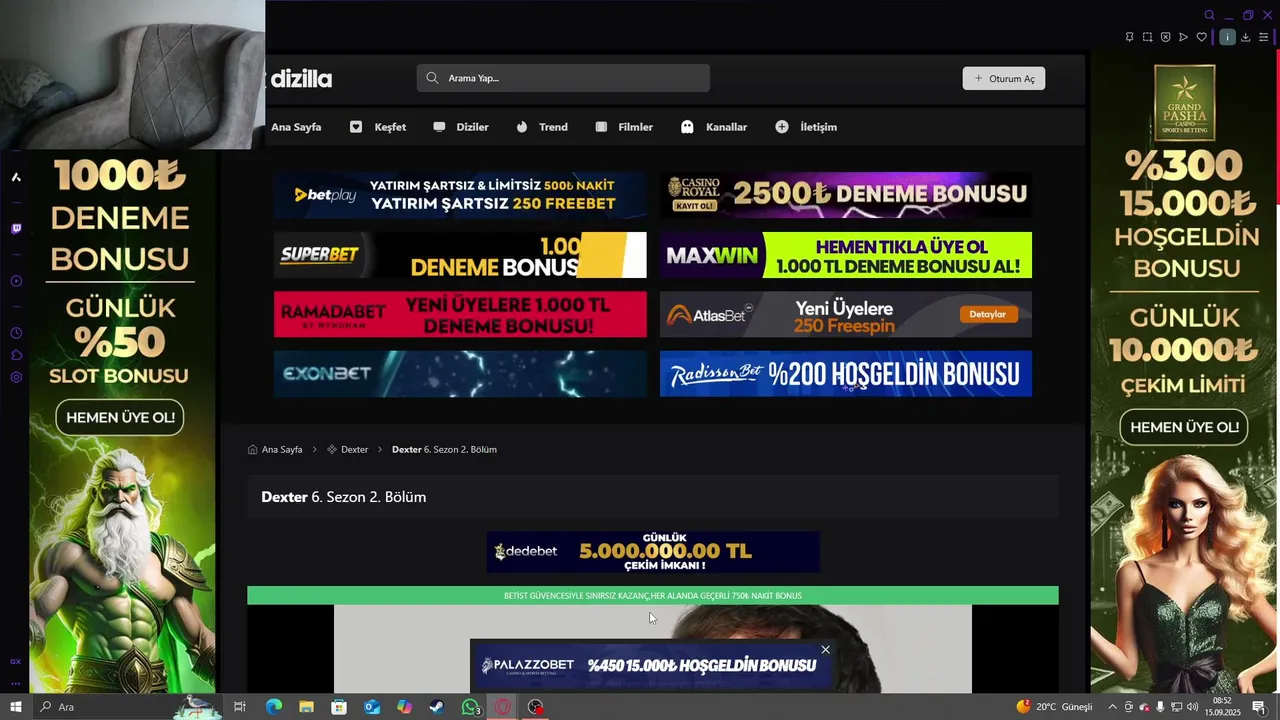Click the dedebet banner ad
The height and width of the screenshot is (720, 1280).
pyautogui.click(x=653, y=552)
